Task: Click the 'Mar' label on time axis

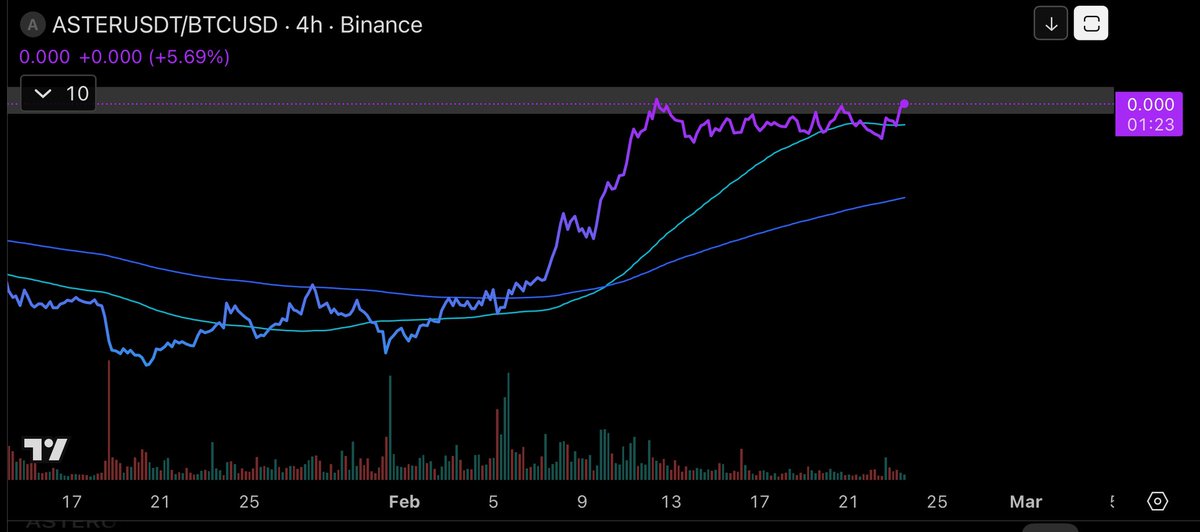Action: pos(1025,501)
